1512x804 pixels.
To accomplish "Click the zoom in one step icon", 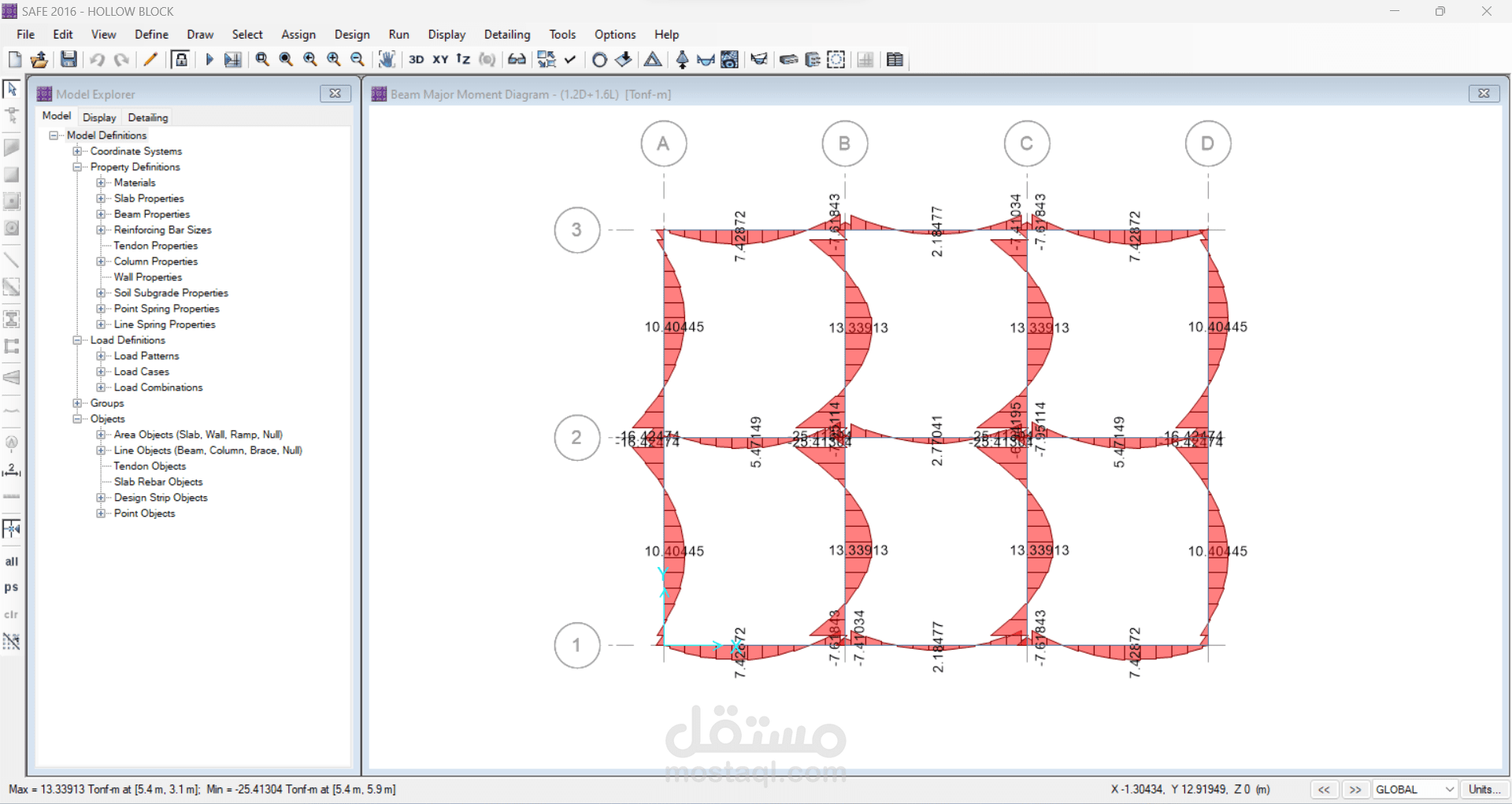I will pyautogui.click(x=334, y=60).
